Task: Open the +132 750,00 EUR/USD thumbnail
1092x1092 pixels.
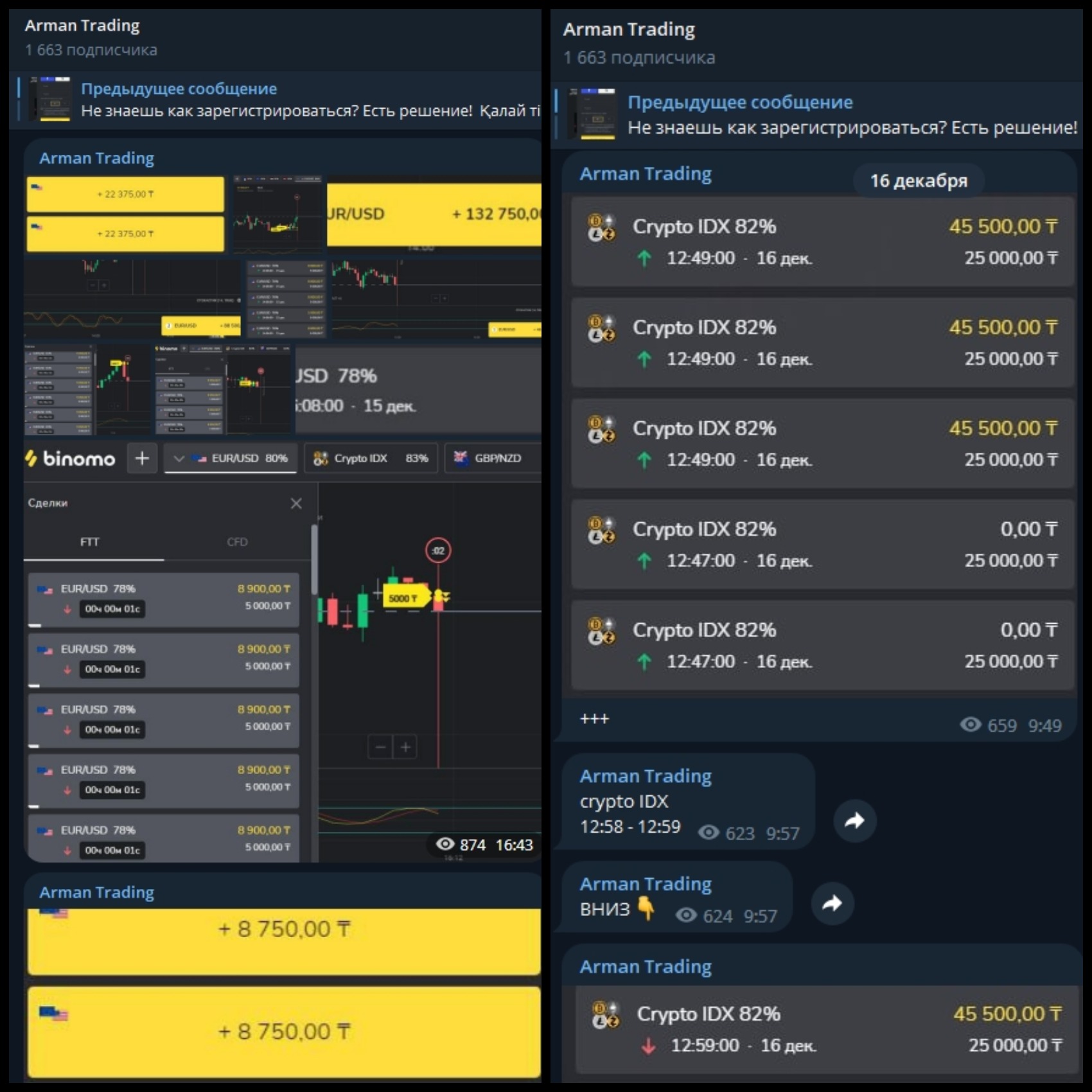Action: click(x=434, y=215)
